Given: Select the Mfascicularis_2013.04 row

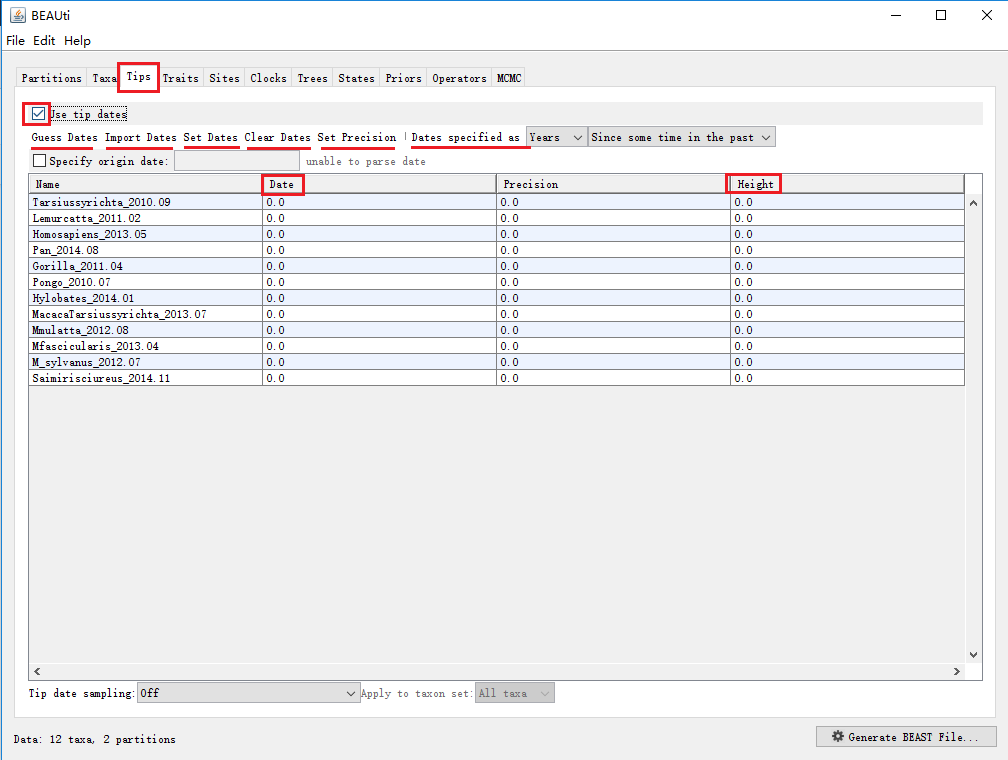Looking at the screenshot, I should click(496, 346).
